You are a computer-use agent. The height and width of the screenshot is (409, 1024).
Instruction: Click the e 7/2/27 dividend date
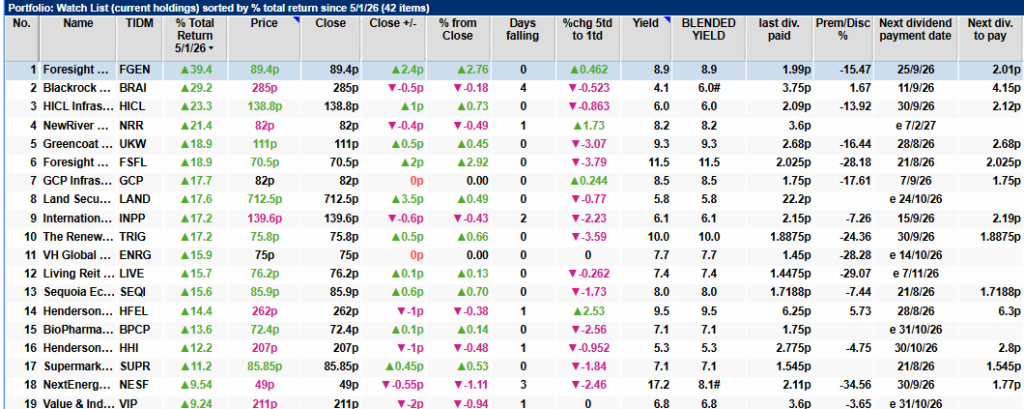coord(916,123)
